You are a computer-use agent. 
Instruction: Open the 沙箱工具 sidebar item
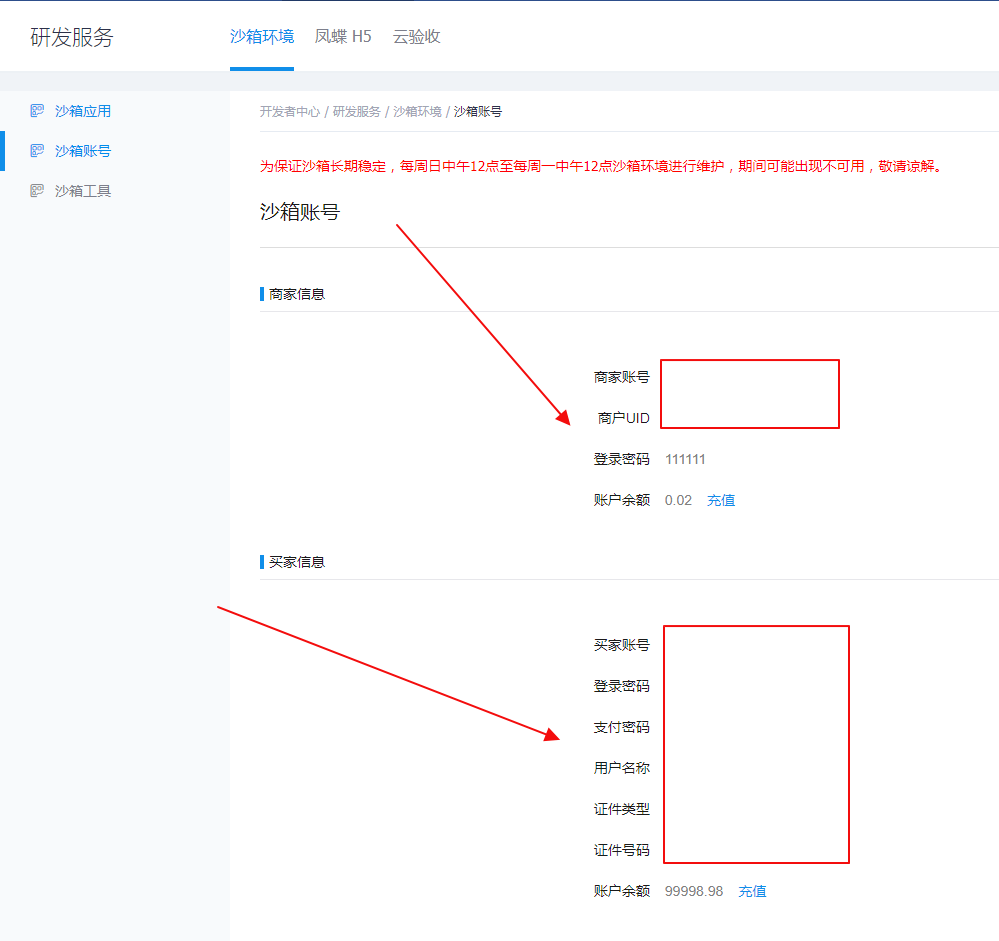pos(83,191)
